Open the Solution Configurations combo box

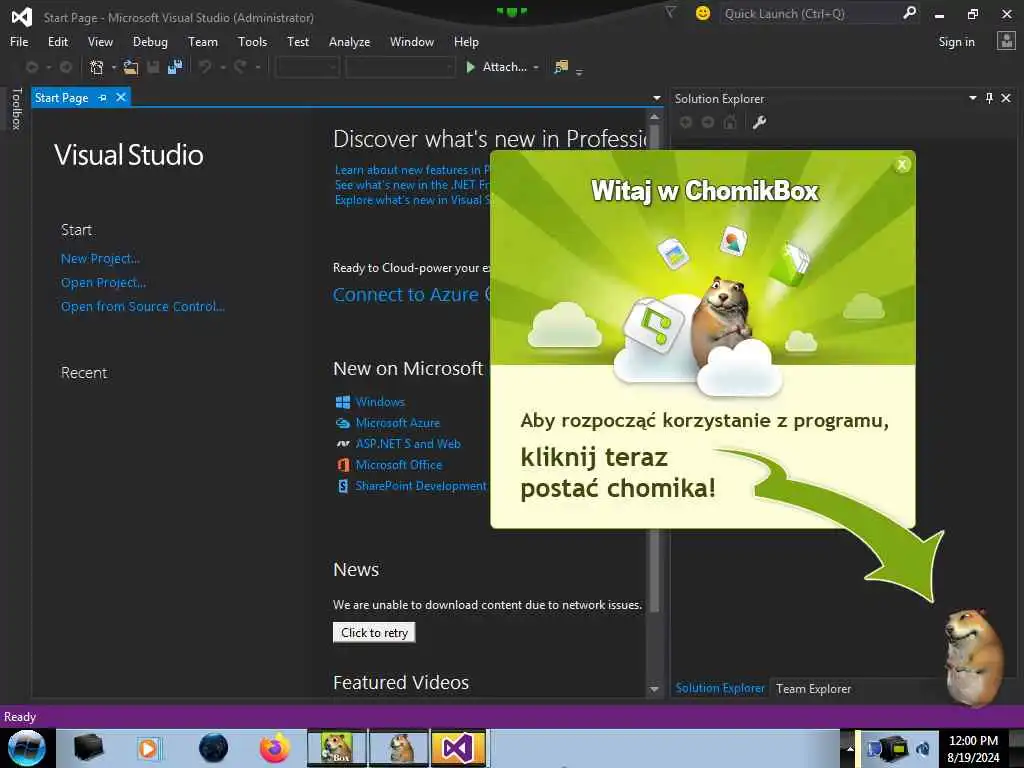click(307, 67)
